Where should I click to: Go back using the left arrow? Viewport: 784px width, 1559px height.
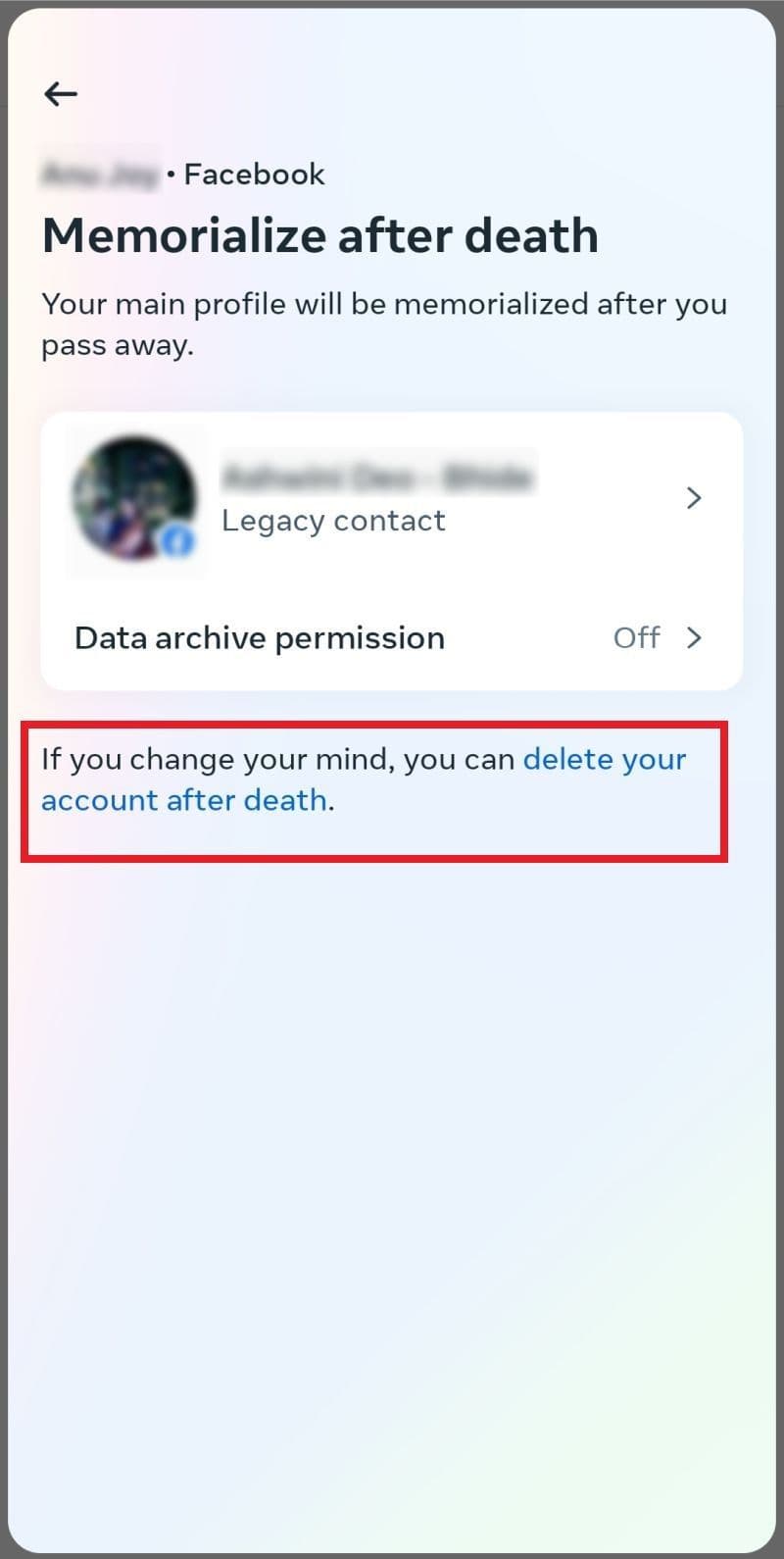[61, 93]
